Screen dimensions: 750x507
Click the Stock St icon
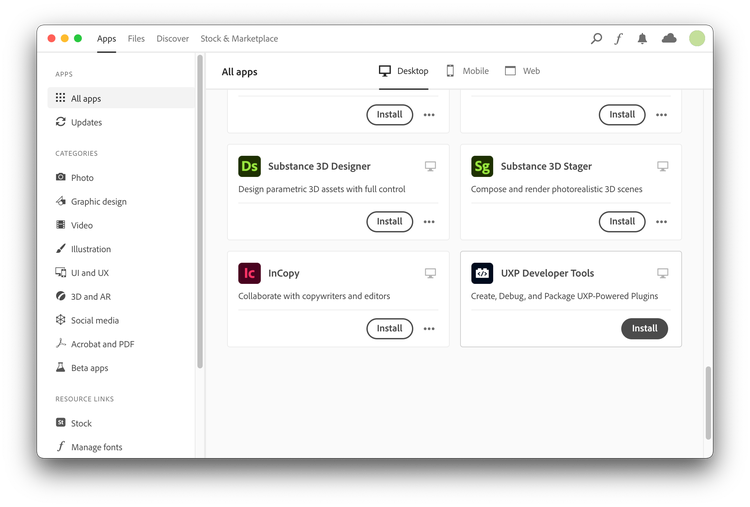click(x=60, y=422)
